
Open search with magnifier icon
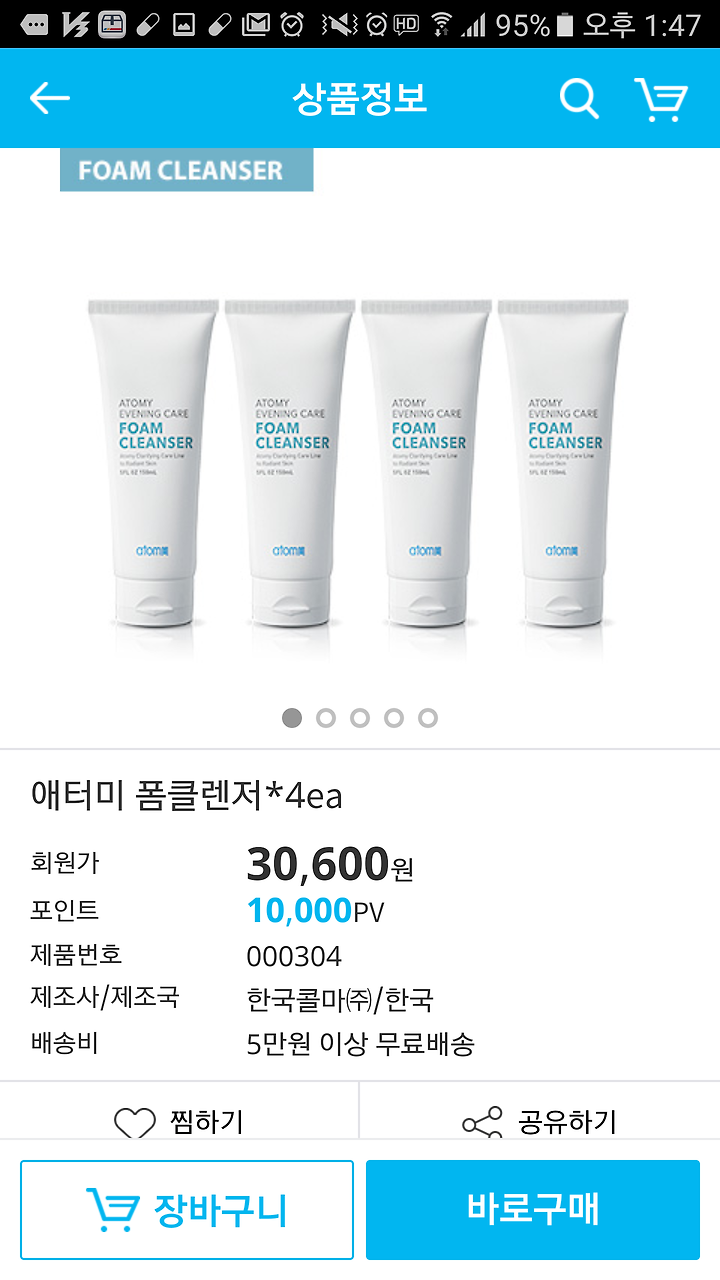click(579, 98)
